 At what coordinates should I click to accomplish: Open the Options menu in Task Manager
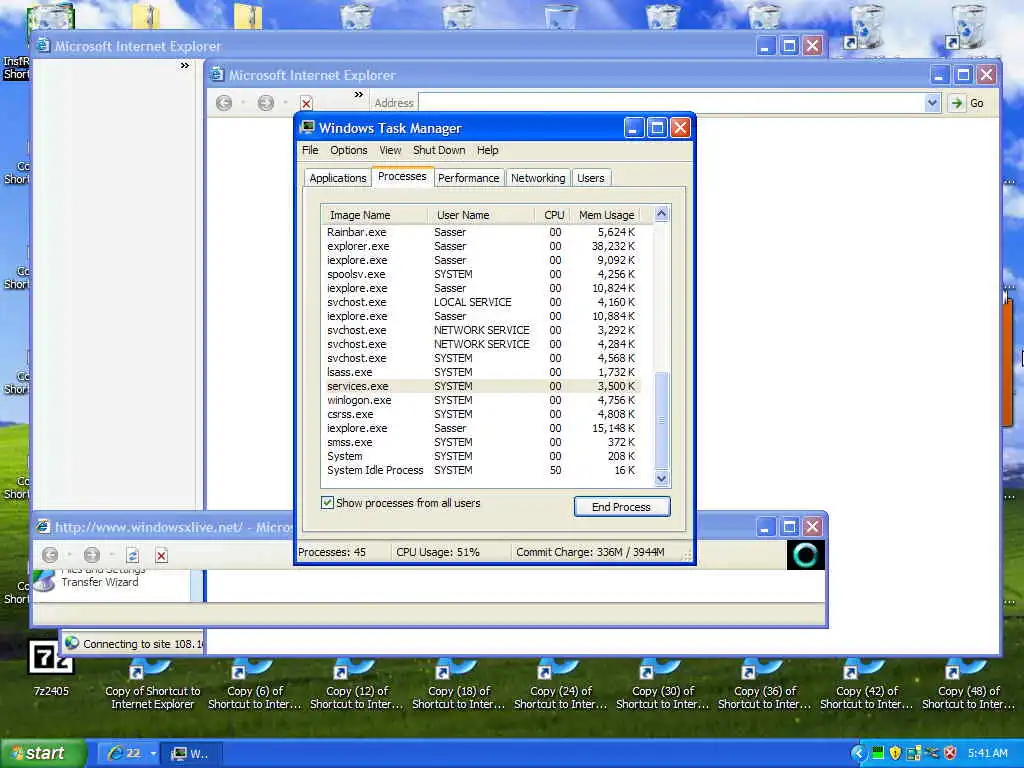(349, 150)
